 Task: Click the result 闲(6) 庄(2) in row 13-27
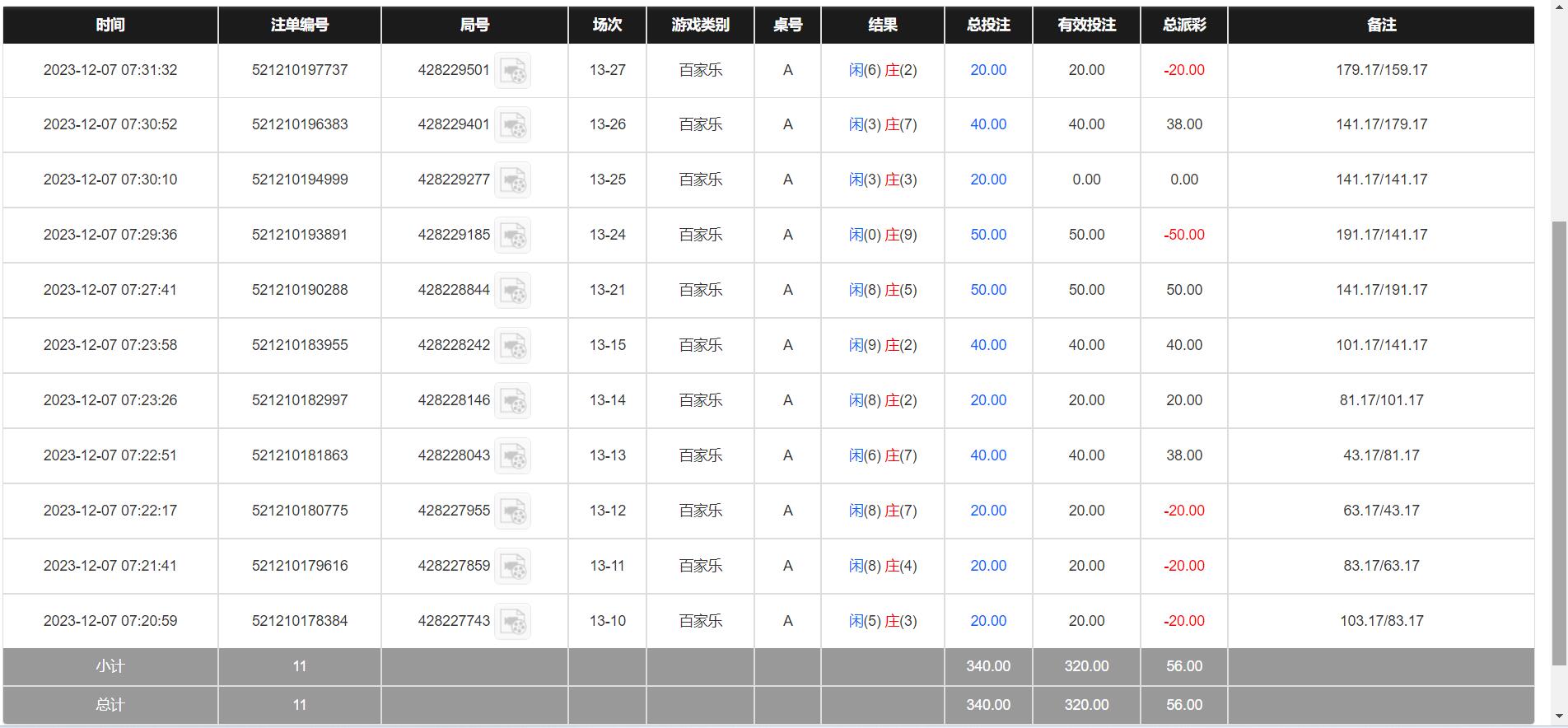(x=883, y=70)
